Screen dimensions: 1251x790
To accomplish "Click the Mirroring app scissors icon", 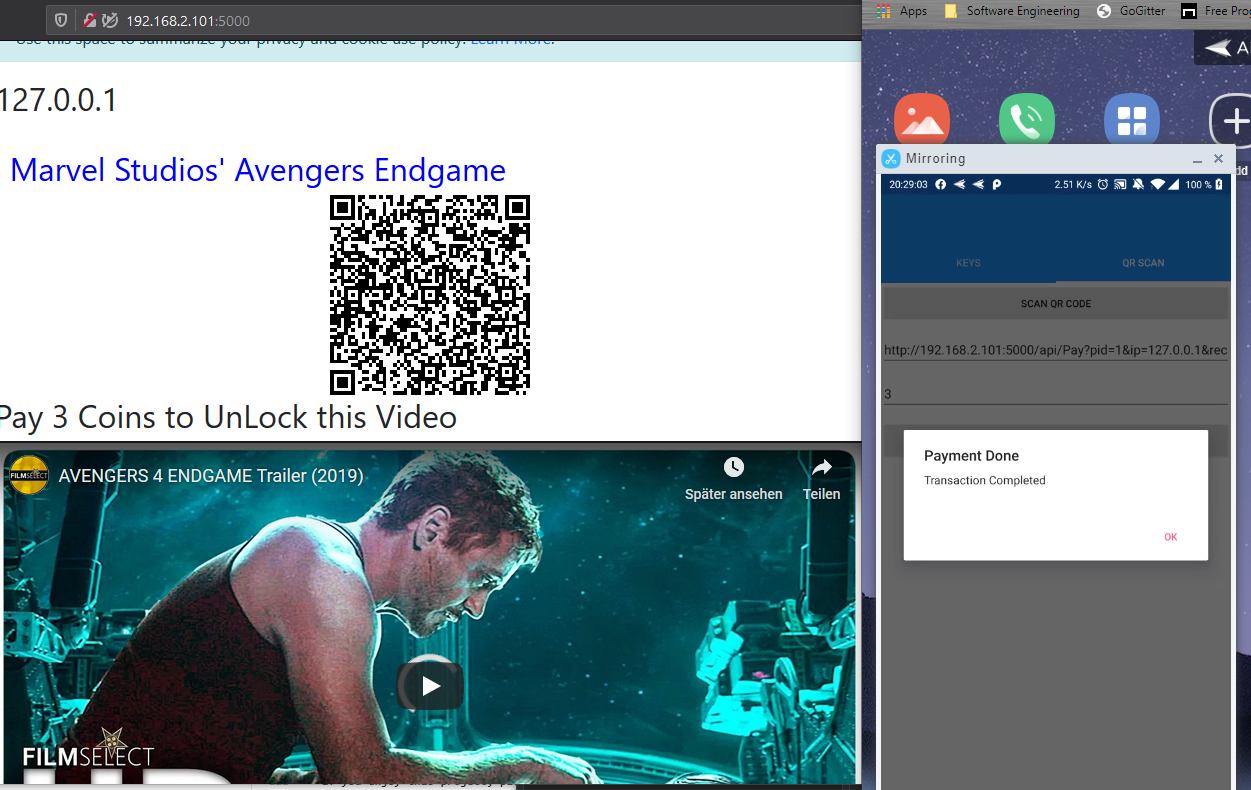I will (x=891, y=159).
